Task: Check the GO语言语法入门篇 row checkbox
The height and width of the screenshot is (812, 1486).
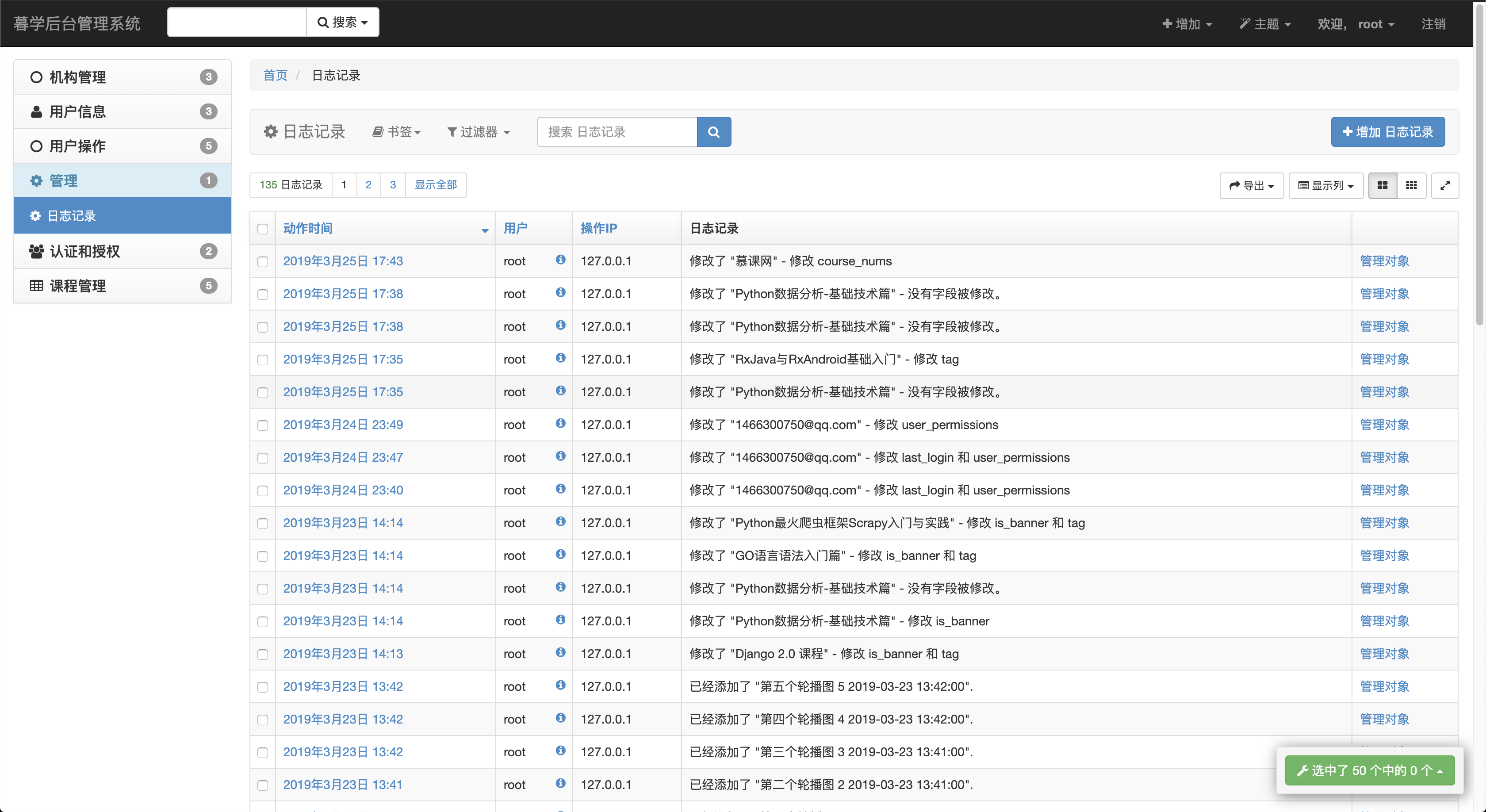Action: pyautogui.click(x=262, y=556)
